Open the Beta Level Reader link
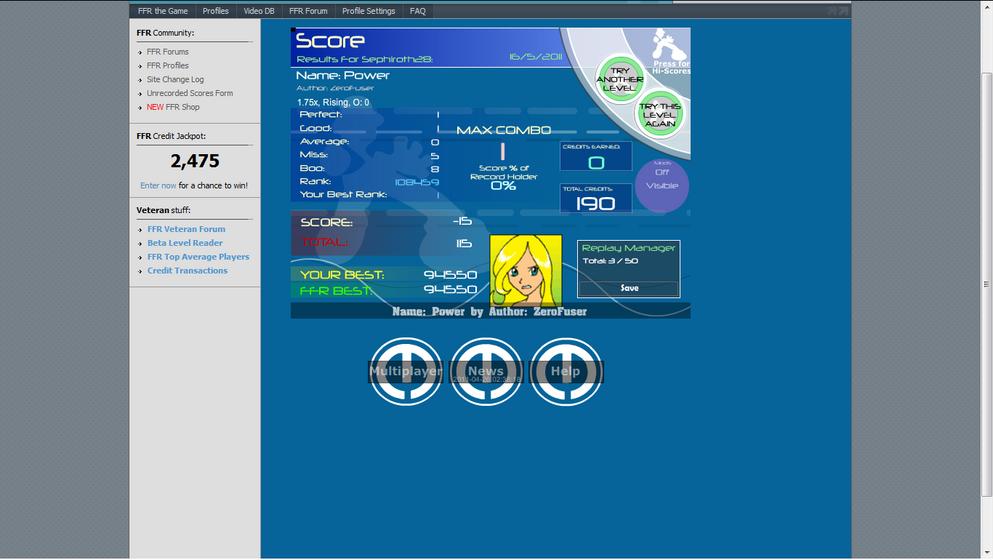The height and width of the screenshot is (560, 993). tap(185, 243)
